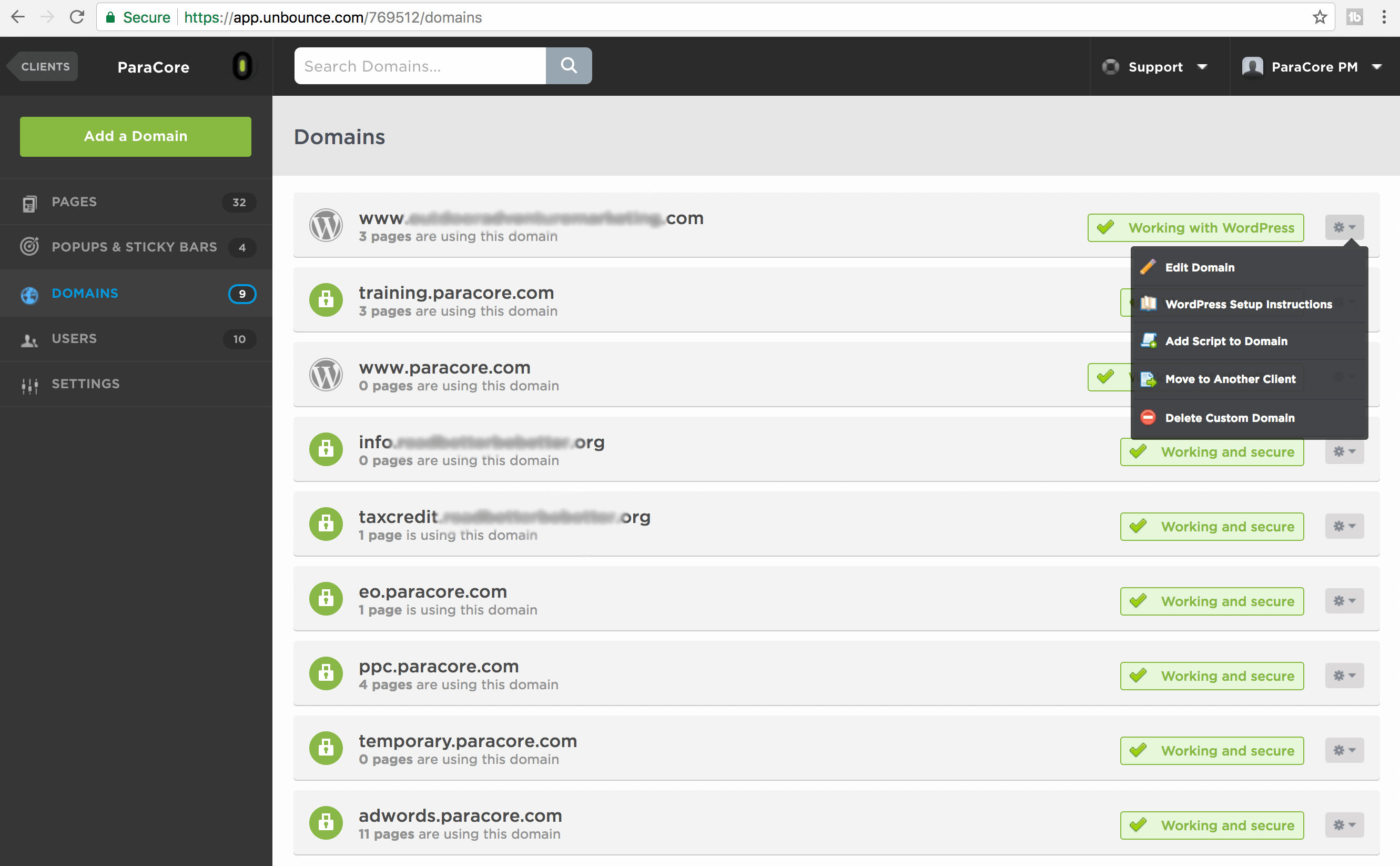1400x866 pixels.
Task: Click the browser extension icon
Action: (1354, 17)
